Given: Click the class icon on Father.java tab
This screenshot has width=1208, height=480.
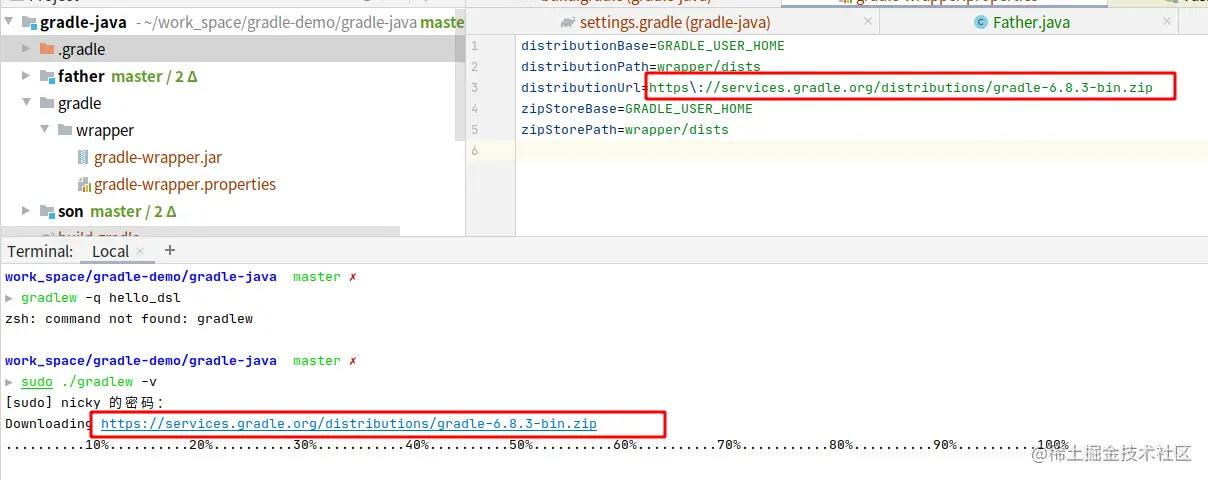Looking at the screenshot, I should click(981, 22).
